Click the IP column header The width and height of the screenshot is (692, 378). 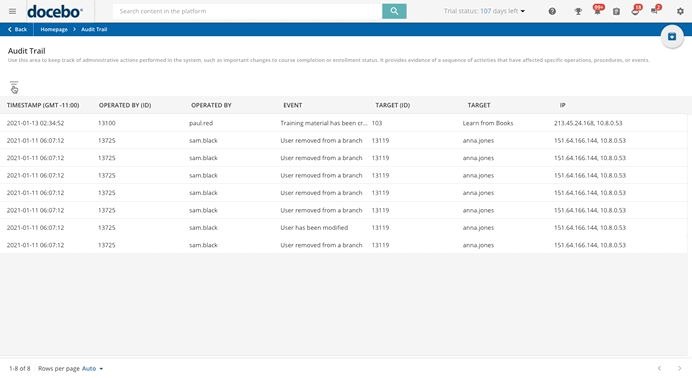click(x=563, y=105)
